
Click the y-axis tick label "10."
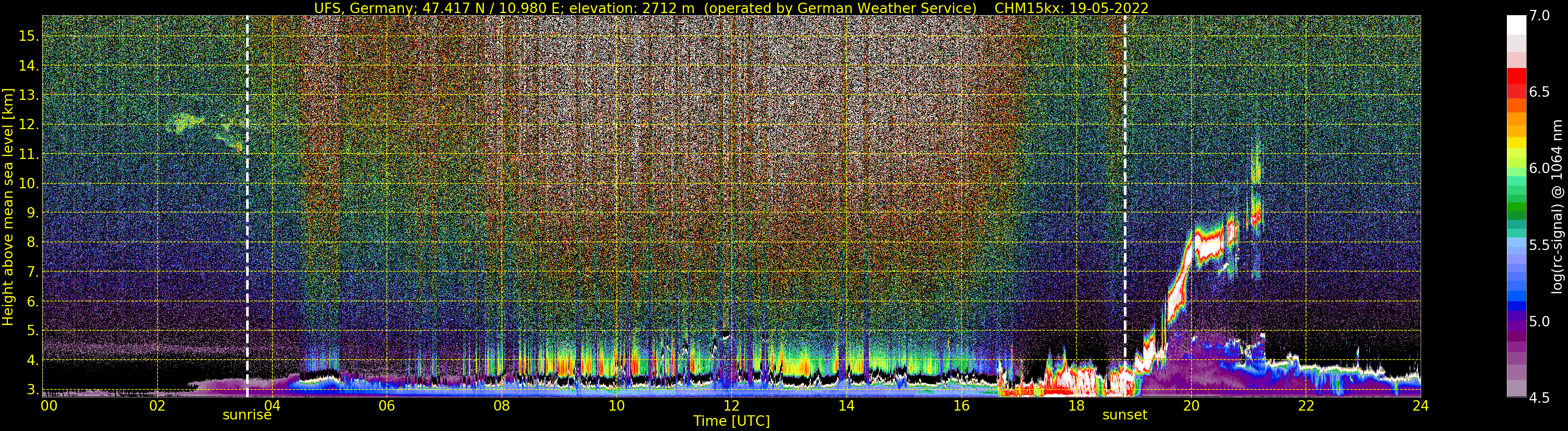tap(29, 184)
